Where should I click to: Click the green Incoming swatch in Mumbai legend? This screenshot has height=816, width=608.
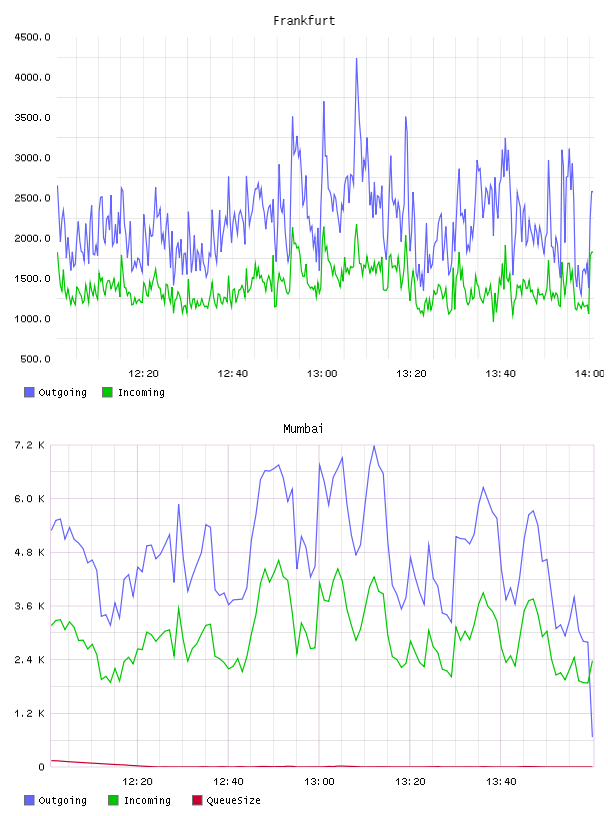tap(113, 800)
